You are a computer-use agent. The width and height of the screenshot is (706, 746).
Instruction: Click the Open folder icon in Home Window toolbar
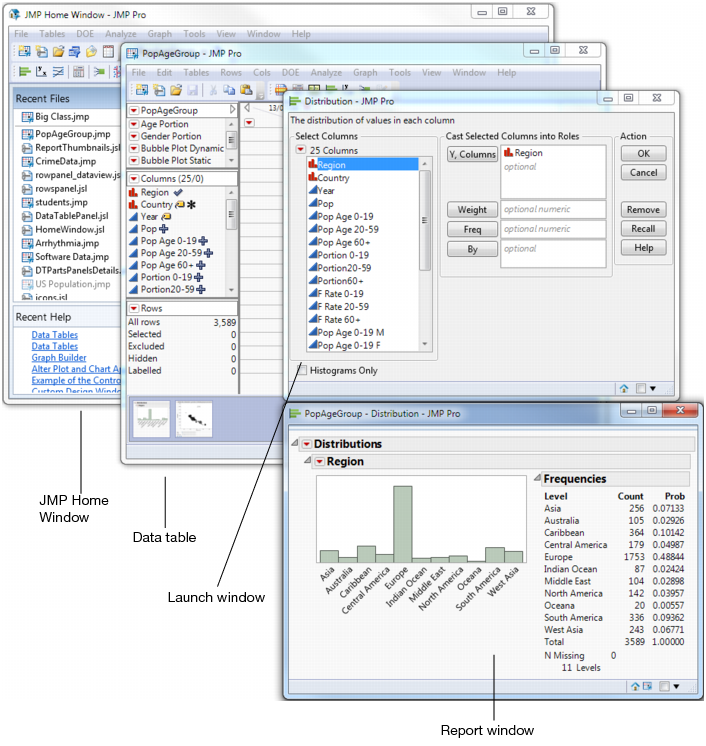click(x=59, y=51)
